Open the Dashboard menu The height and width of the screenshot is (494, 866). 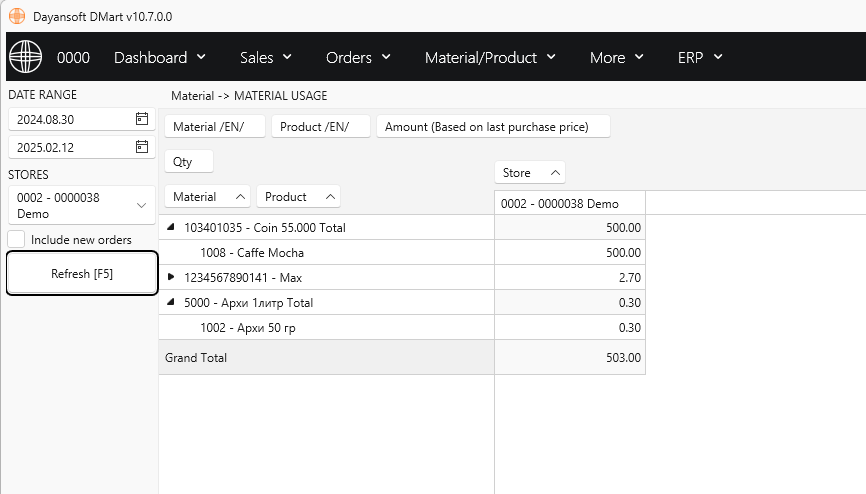[160, 57]
